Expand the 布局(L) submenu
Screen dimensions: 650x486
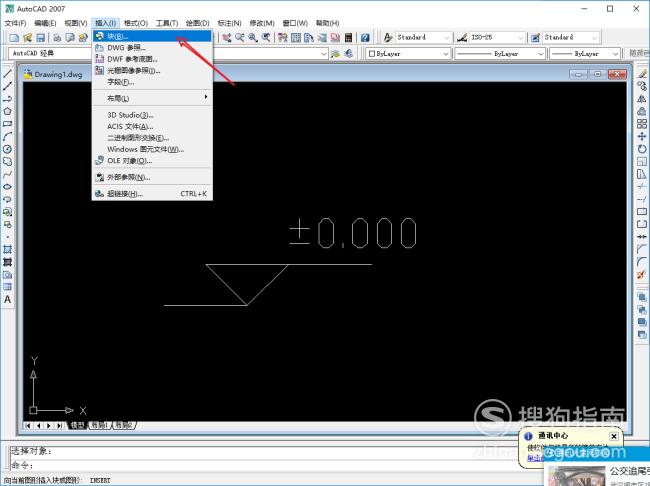(152, 98)
